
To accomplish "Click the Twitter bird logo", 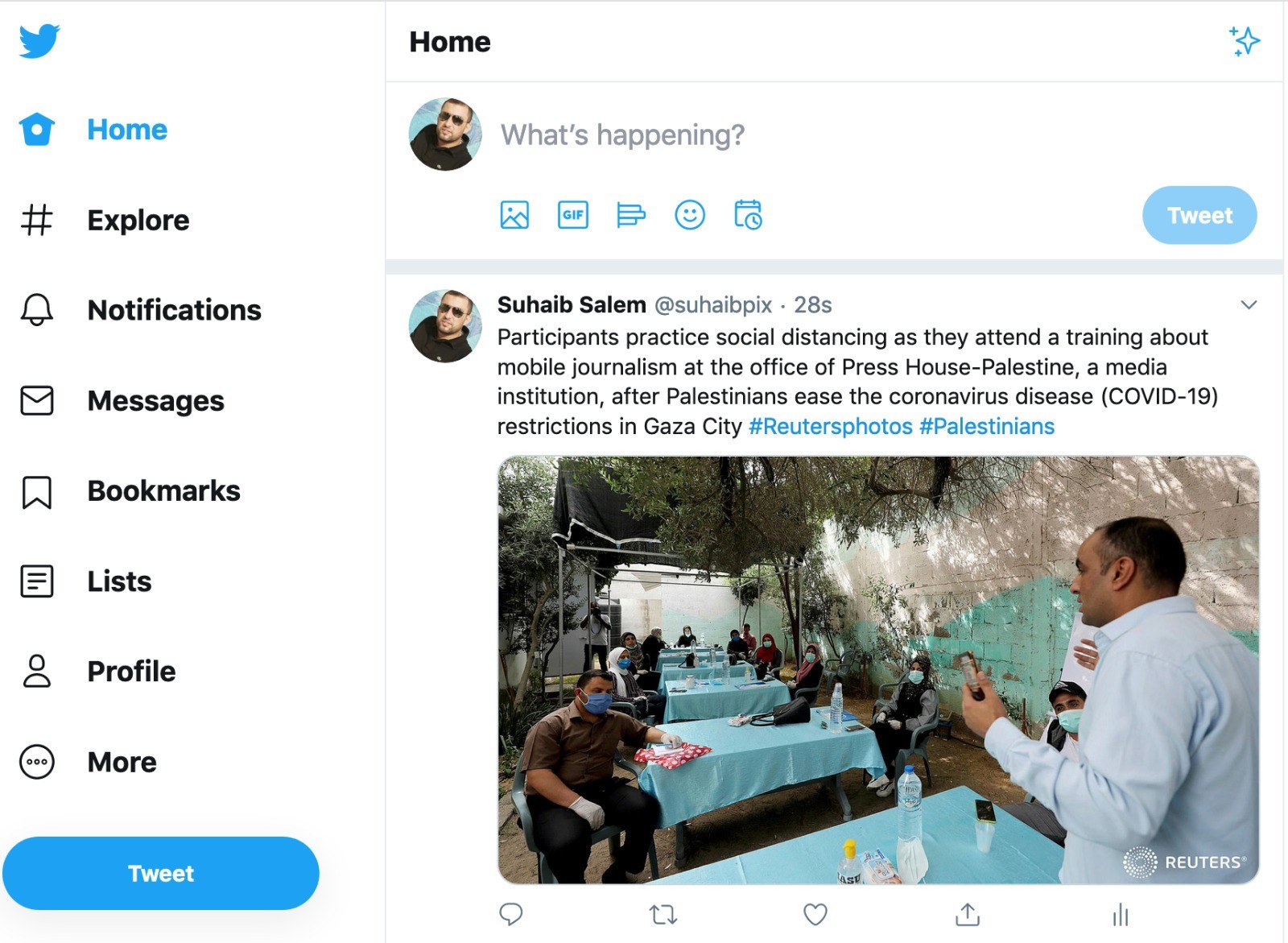I will pyautogui.click(x=39, y=40).
